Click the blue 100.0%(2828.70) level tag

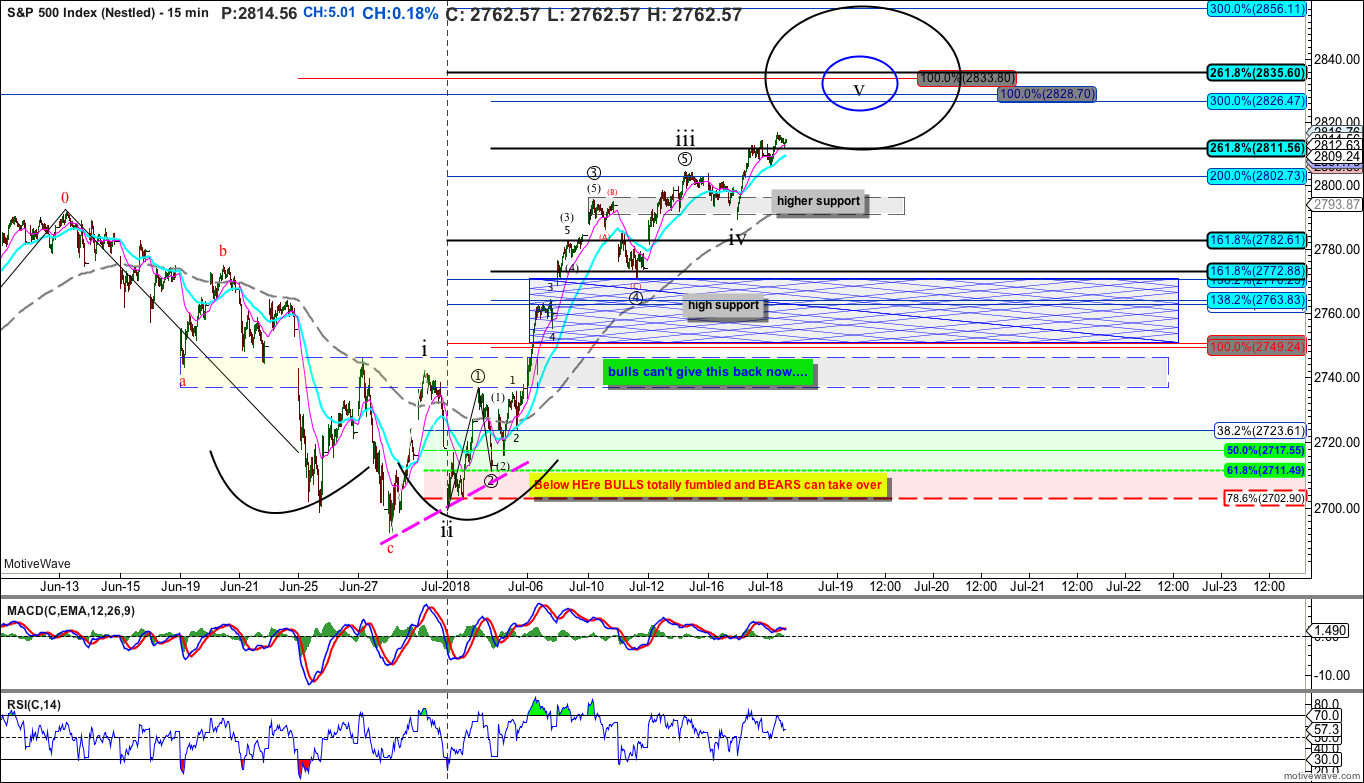pos(1048,93)
